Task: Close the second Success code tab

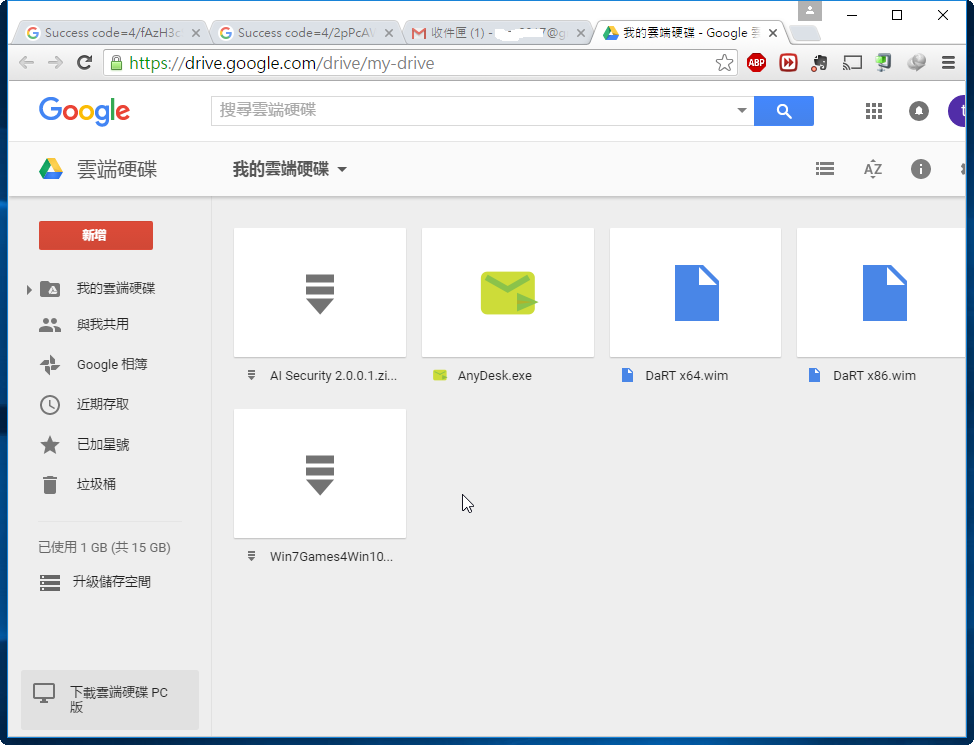Action: [x=389, y=33]
